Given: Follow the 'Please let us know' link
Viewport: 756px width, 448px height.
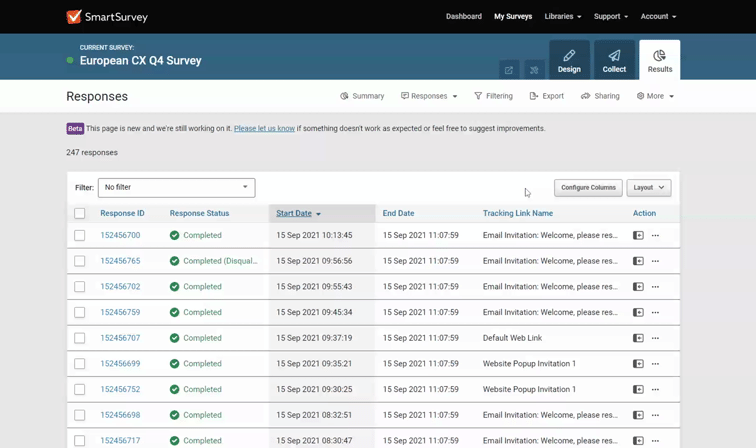Looking at the screenshot, I should click(264, 129).
